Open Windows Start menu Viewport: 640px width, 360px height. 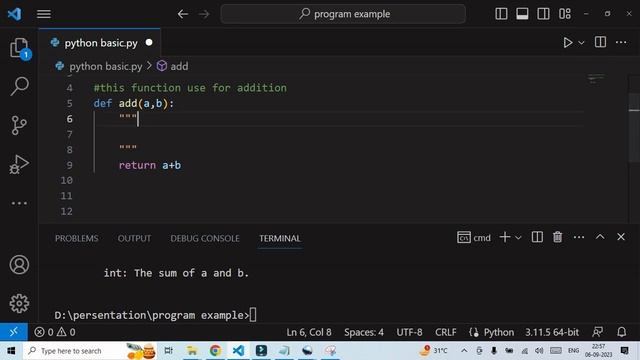pos(11,351)
